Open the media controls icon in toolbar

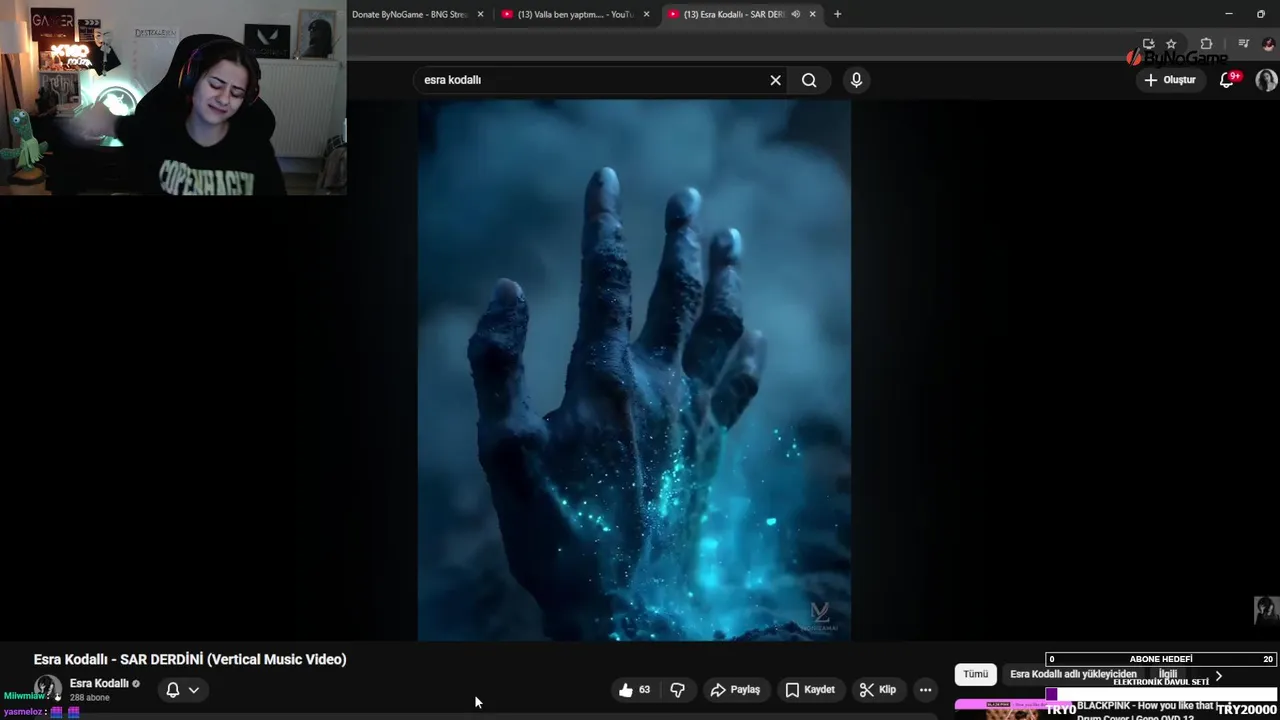(x=1243, y=44)
